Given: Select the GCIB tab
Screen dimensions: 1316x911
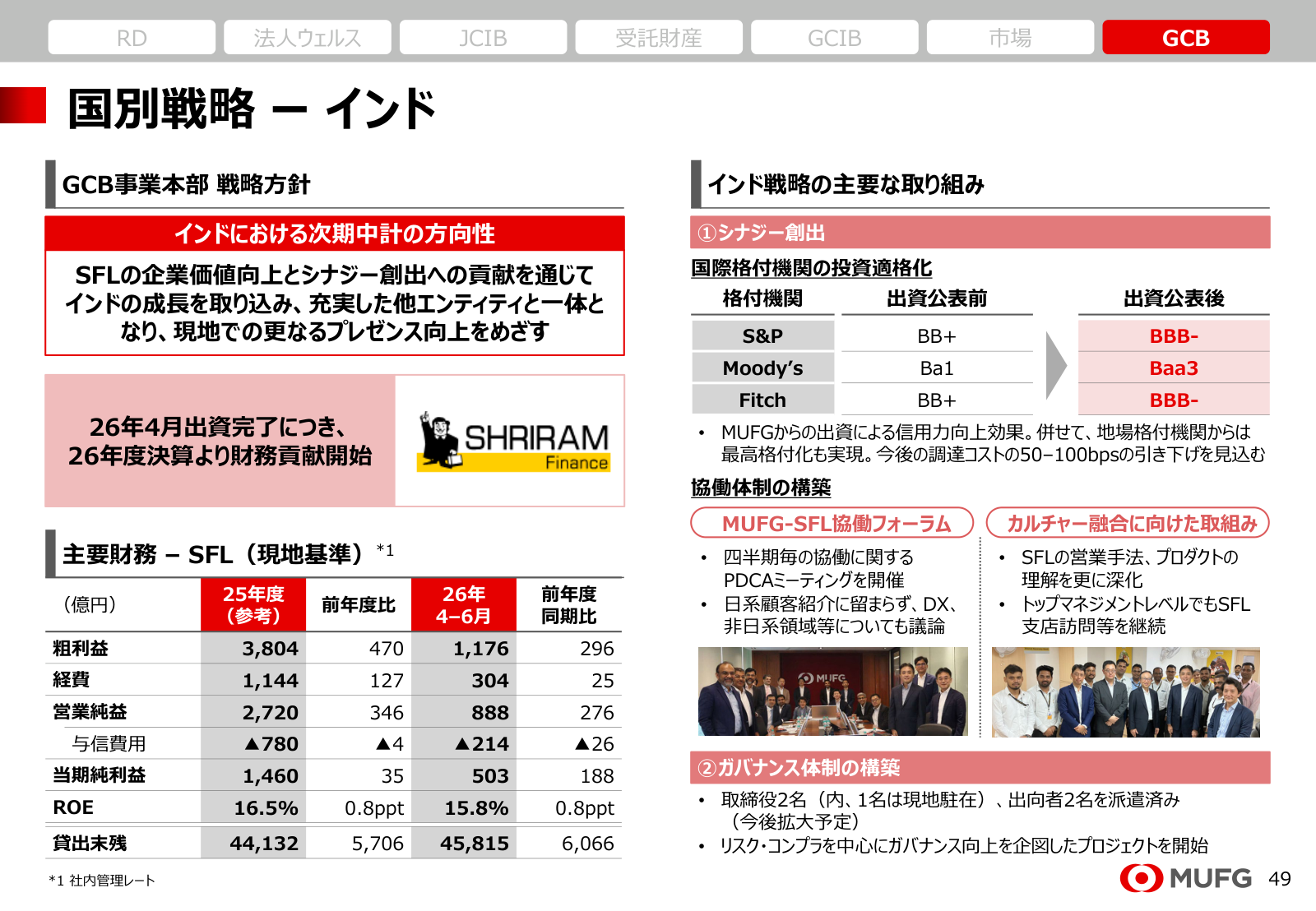Looking at the screenshot, I should click(835, 37).
